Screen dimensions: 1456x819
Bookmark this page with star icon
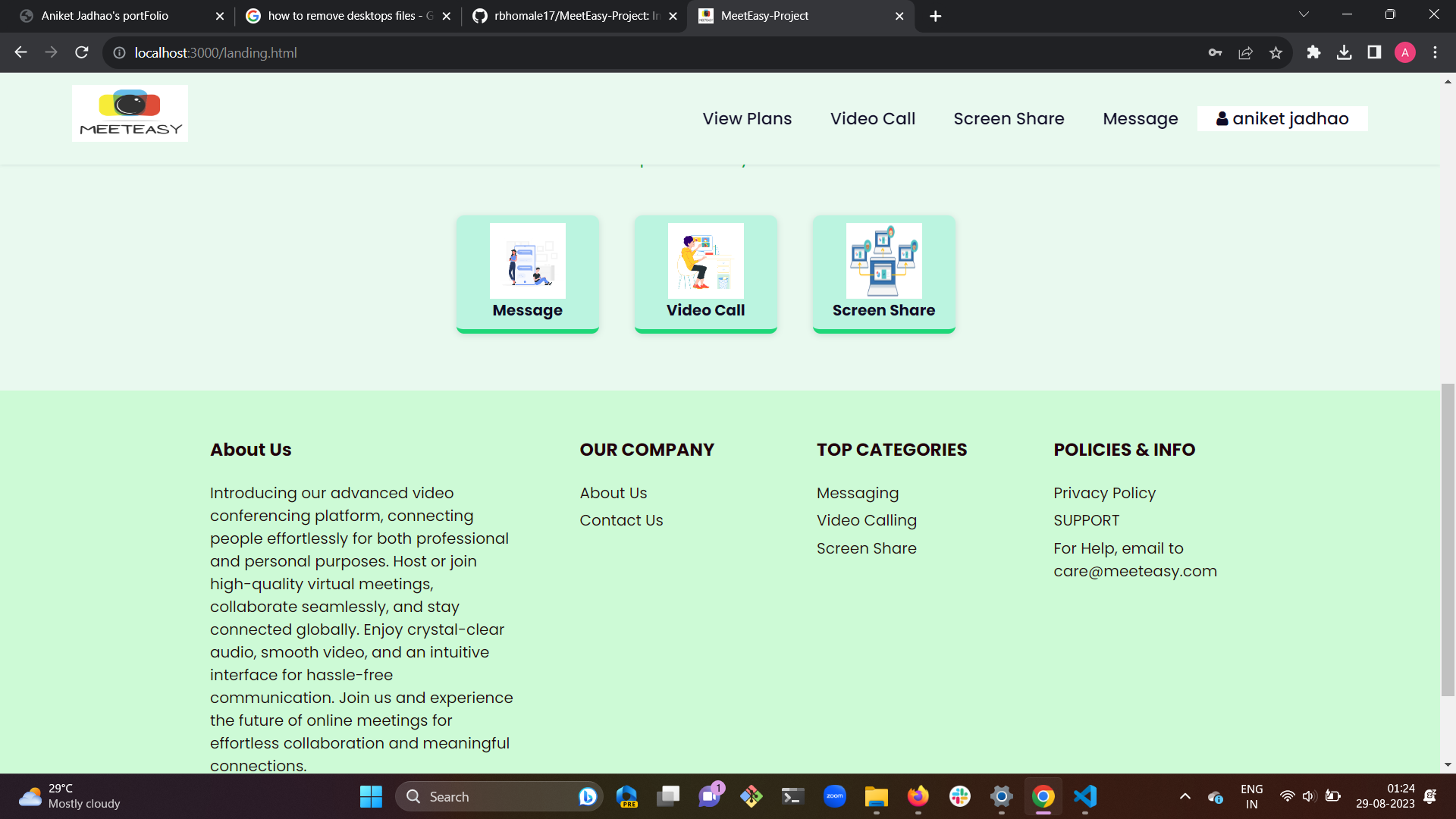1276,53
